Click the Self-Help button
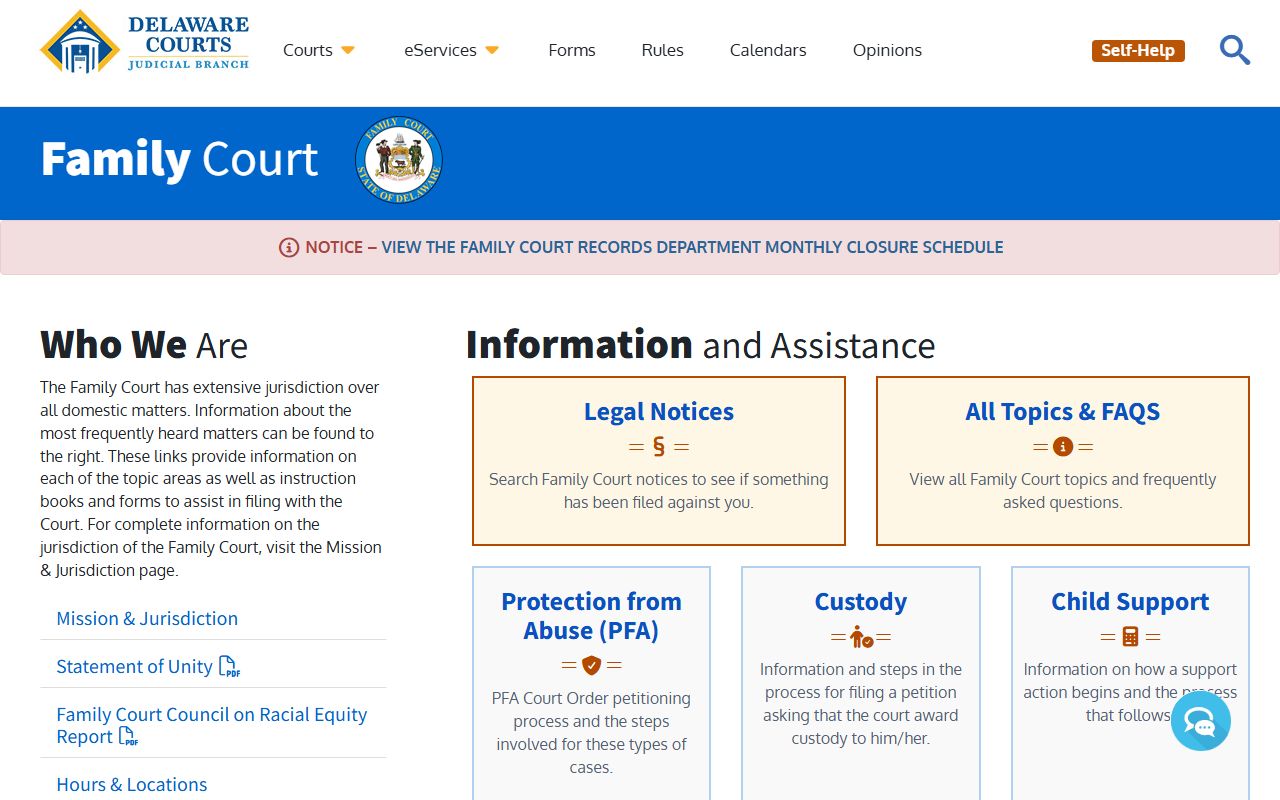 [x=1138, y=50]
